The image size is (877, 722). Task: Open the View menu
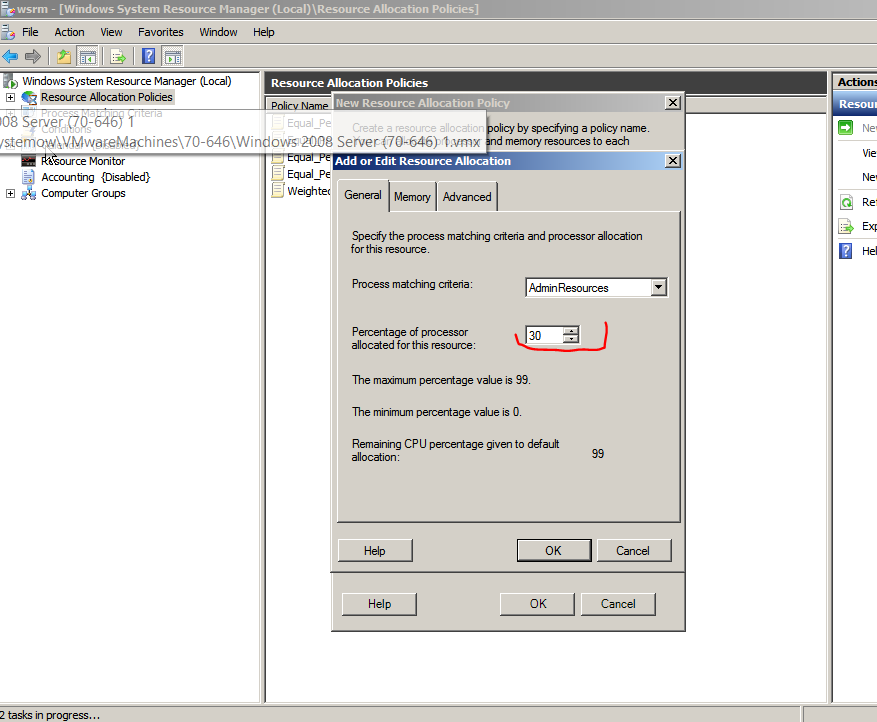click(x=111, y=32)
